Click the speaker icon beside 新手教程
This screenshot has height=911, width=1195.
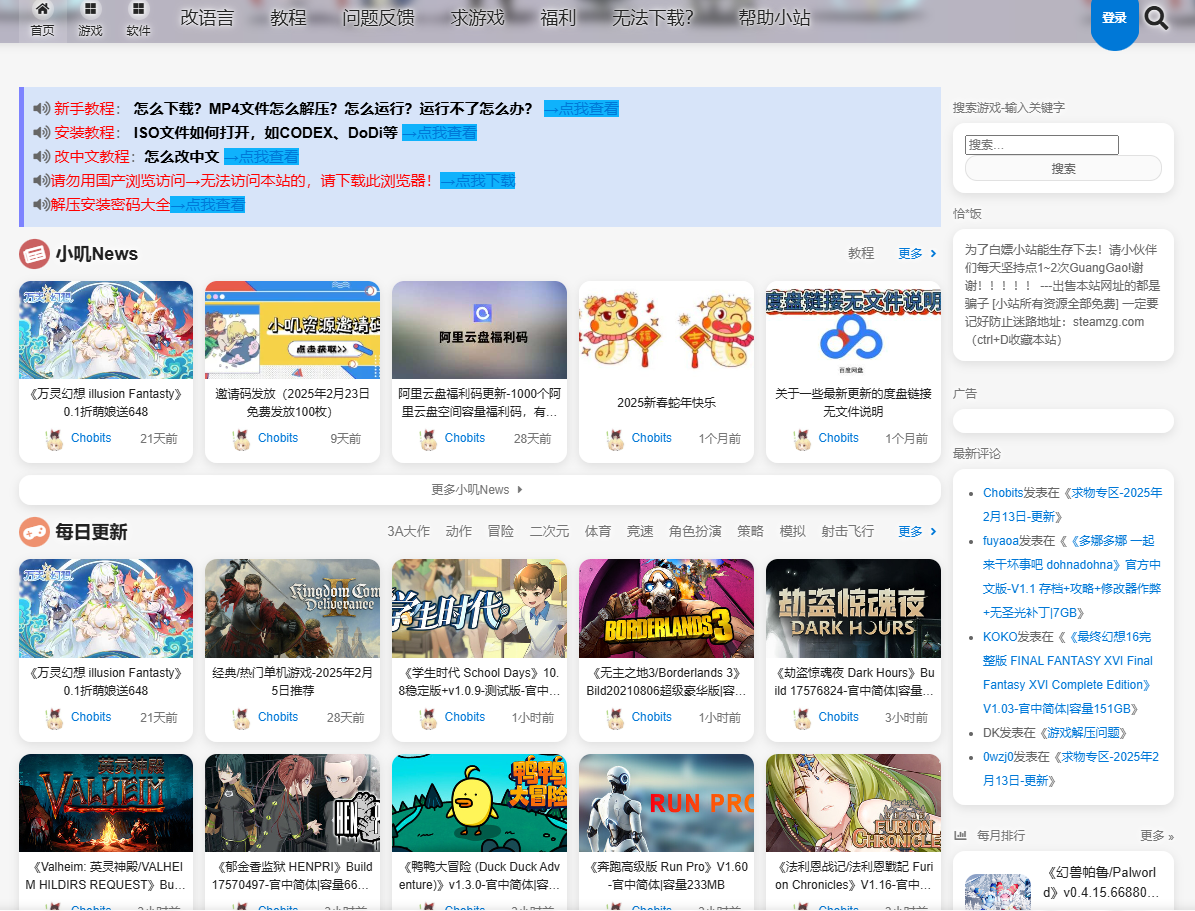coord(41,109)
